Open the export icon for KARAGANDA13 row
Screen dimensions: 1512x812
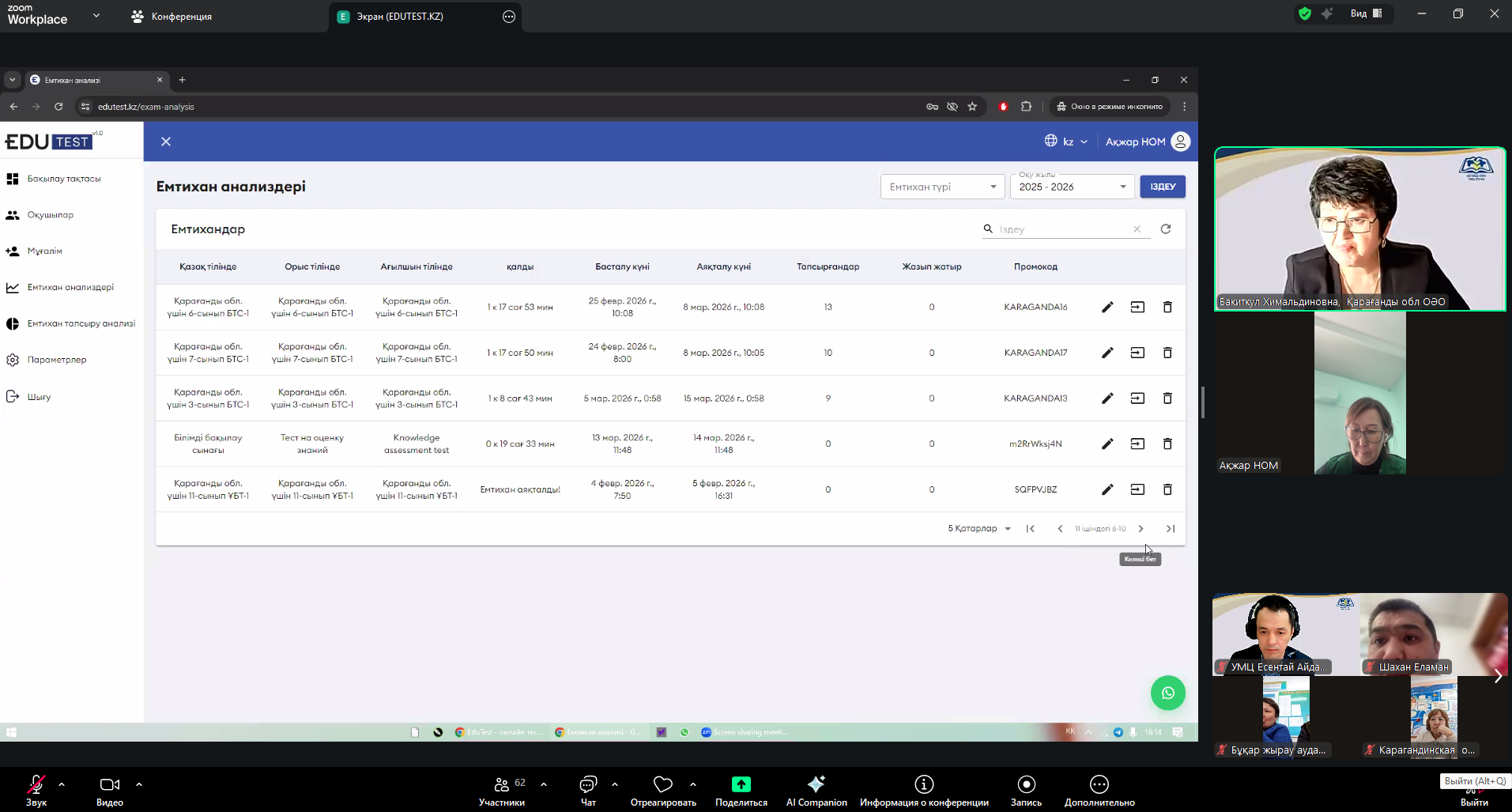point(1137,398)
